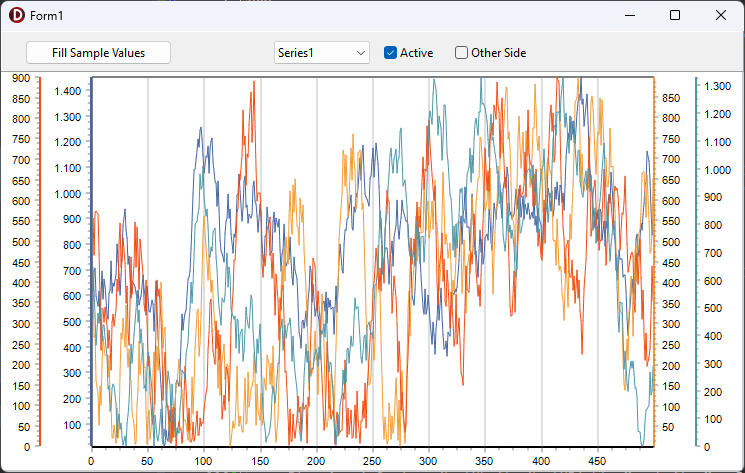Click the 1.000 label on blue axis
The height and width of the screenshot is (473, 745).
coord(67,194)
